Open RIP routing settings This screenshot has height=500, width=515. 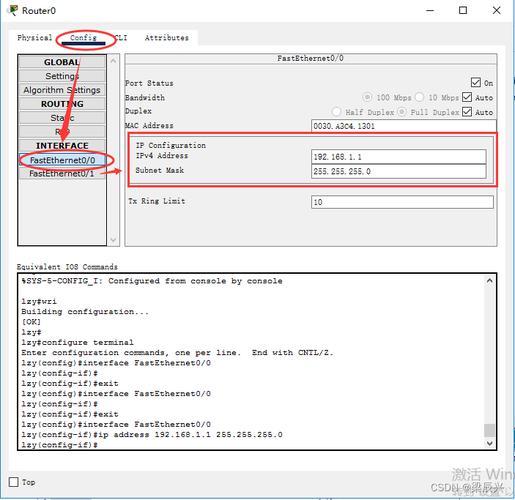click(x=62, y=132)
